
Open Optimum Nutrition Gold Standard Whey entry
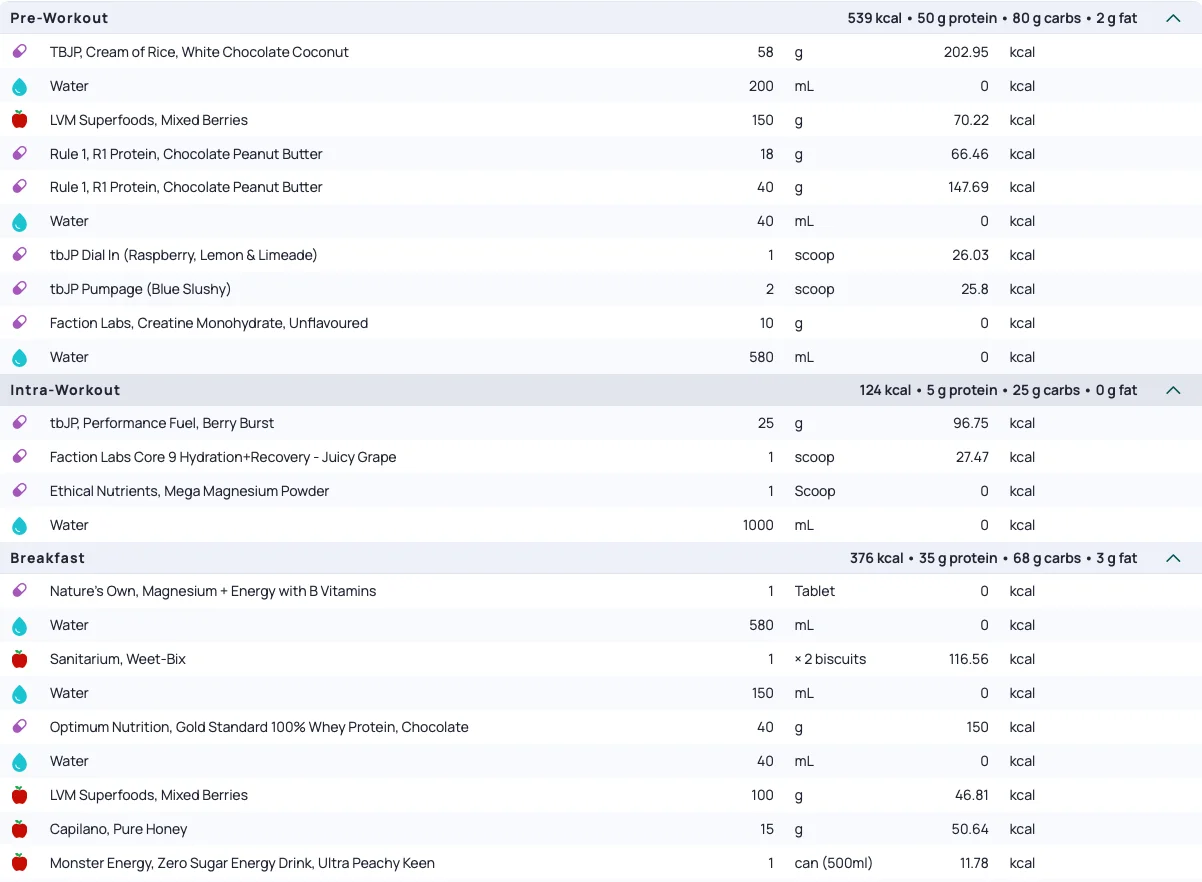259,727
